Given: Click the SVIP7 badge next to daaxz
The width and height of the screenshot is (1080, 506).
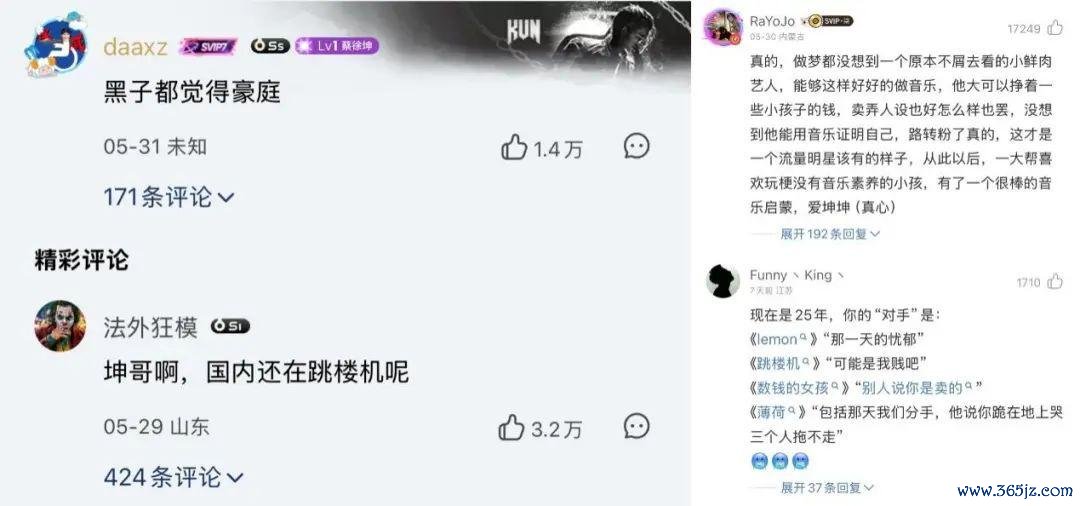Looking at the screenshot, I should point(208,46).
